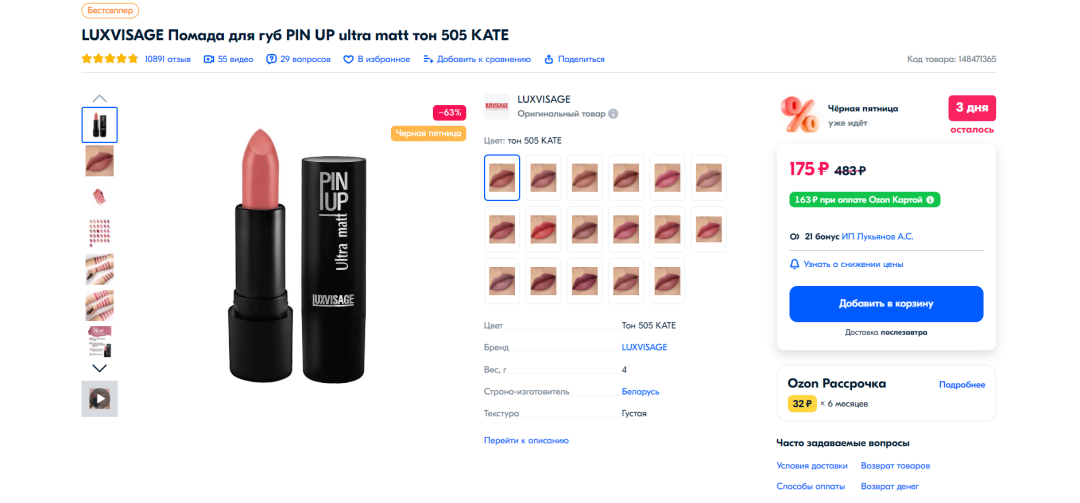Click the original product info icon

pos(613,114)
